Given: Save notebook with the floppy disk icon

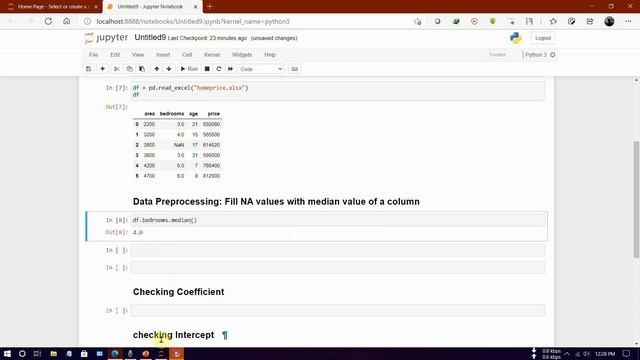Looking at the screenshot, I should tap(89, 69).
